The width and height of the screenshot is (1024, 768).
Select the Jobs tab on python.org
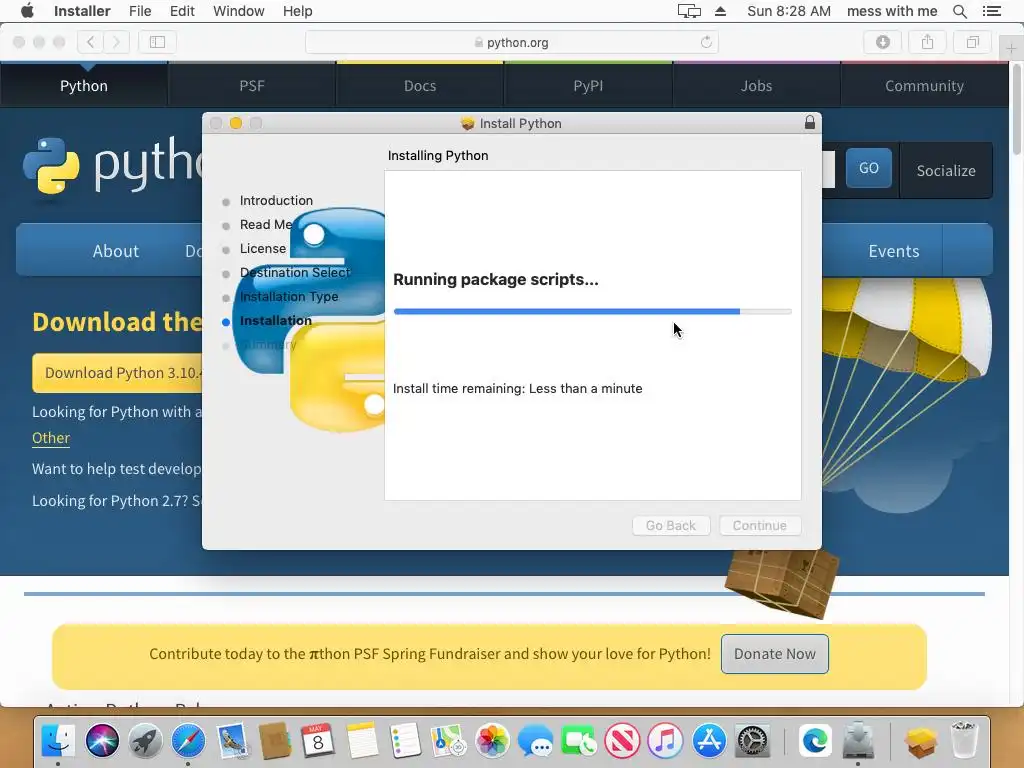pyautogui.click(x=756, y=86)
